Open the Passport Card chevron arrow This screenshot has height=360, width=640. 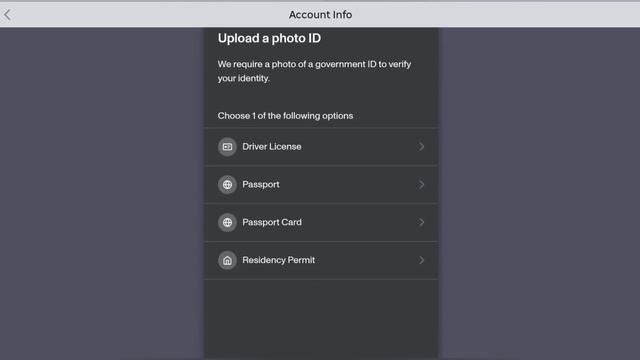pos(421,222)
